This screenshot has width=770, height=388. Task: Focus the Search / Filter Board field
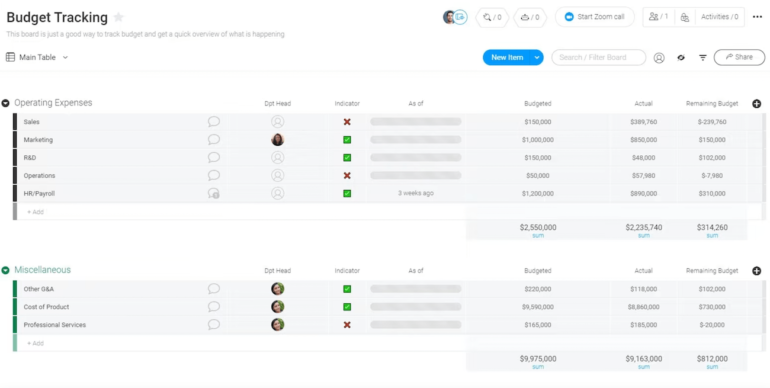pos(599,57)
